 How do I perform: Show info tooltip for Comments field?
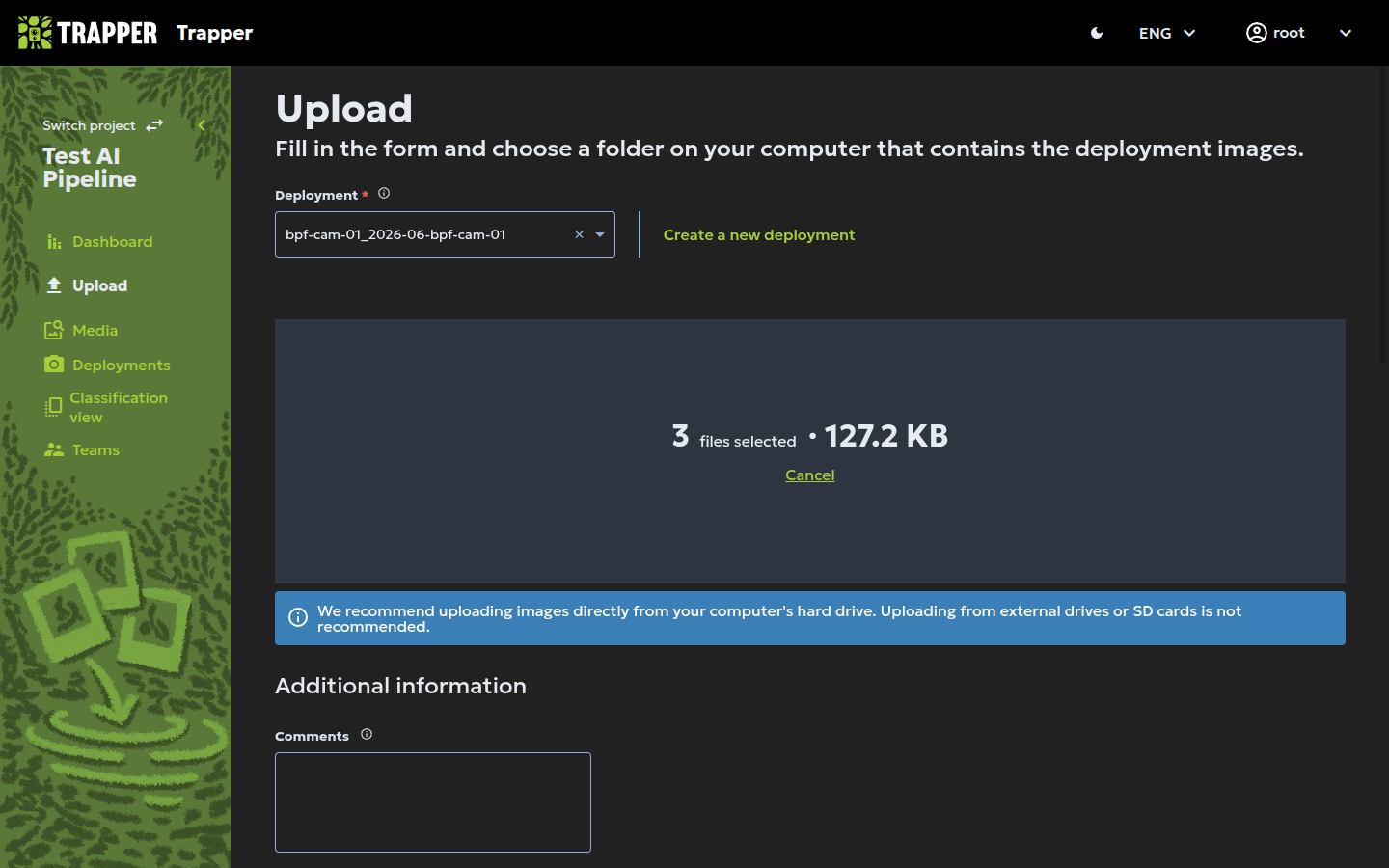(367, 734)
